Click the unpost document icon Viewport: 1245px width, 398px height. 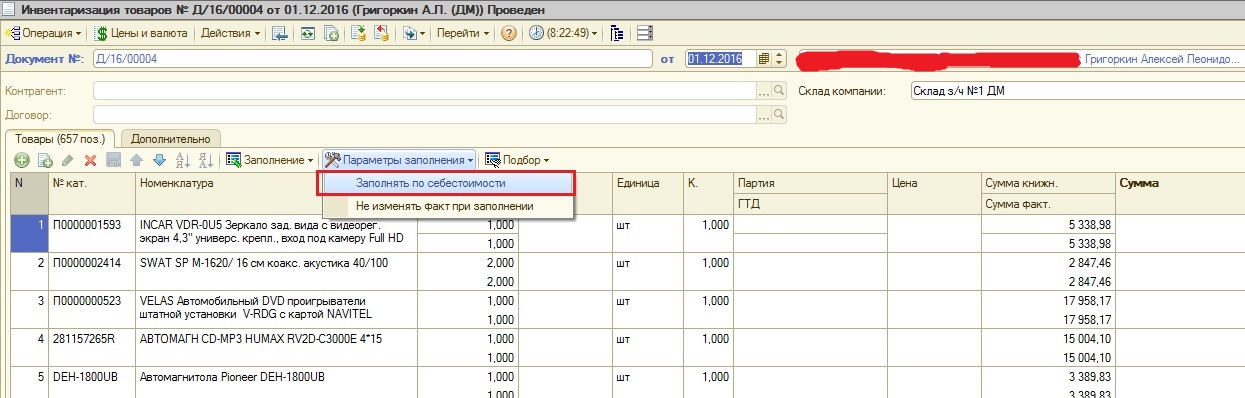pyautogui.click(x=381, y=33)
